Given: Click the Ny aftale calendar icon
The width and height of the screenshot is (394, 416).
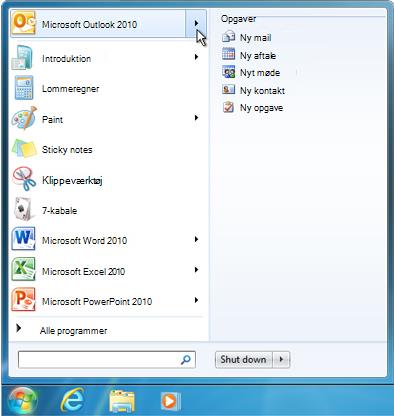Looking at the screenshot, I should [228, 54].
